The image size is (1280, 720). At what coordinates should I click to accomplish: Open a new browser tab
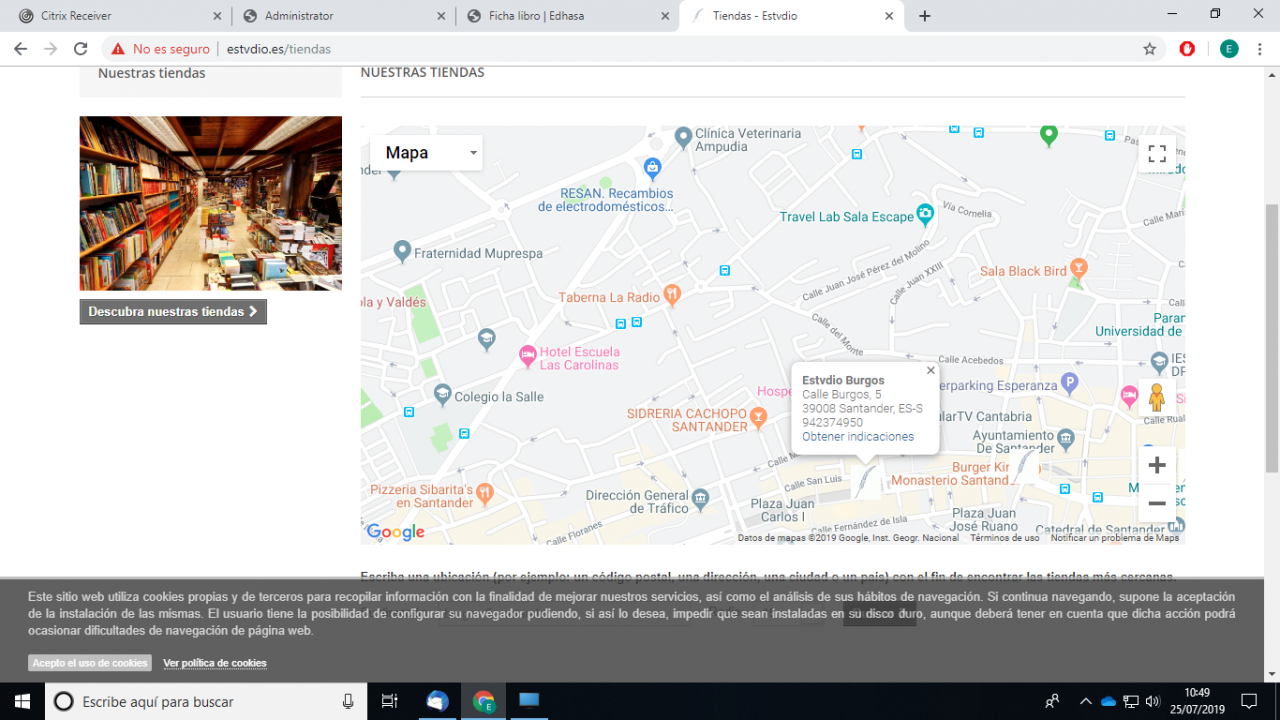(925, 16)
